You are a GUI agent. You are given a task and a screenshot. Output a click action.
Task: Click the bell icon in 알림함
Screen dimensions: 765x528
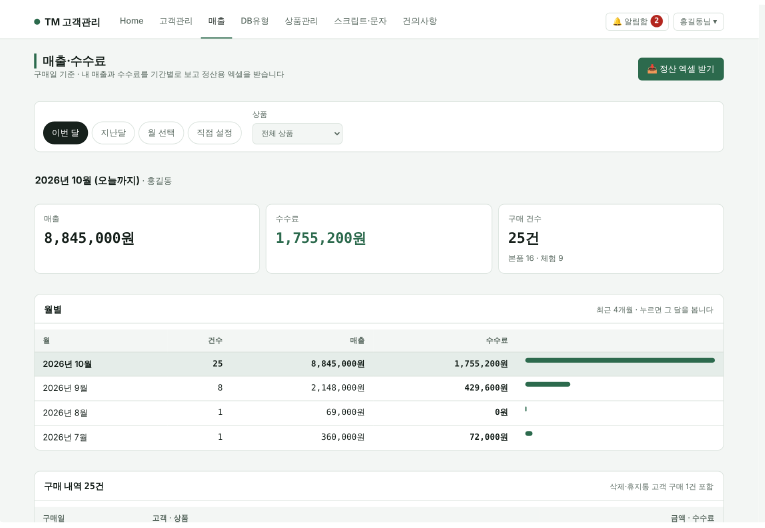click(x=617, y=21)
